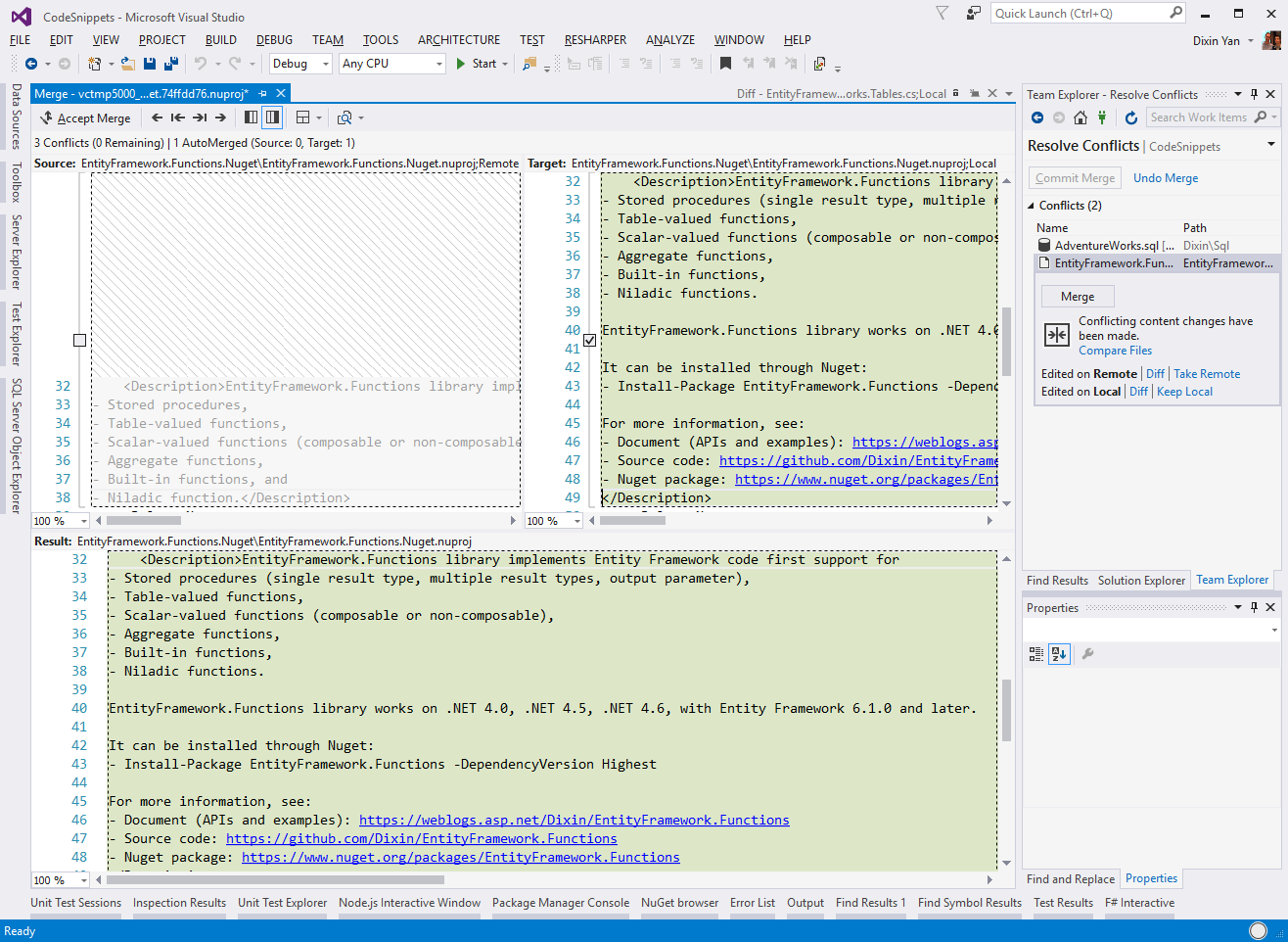This screenshot has width=1288, height=942.
Task: Collapse the Conflicts (2) section
Action: pos(1031,206)
